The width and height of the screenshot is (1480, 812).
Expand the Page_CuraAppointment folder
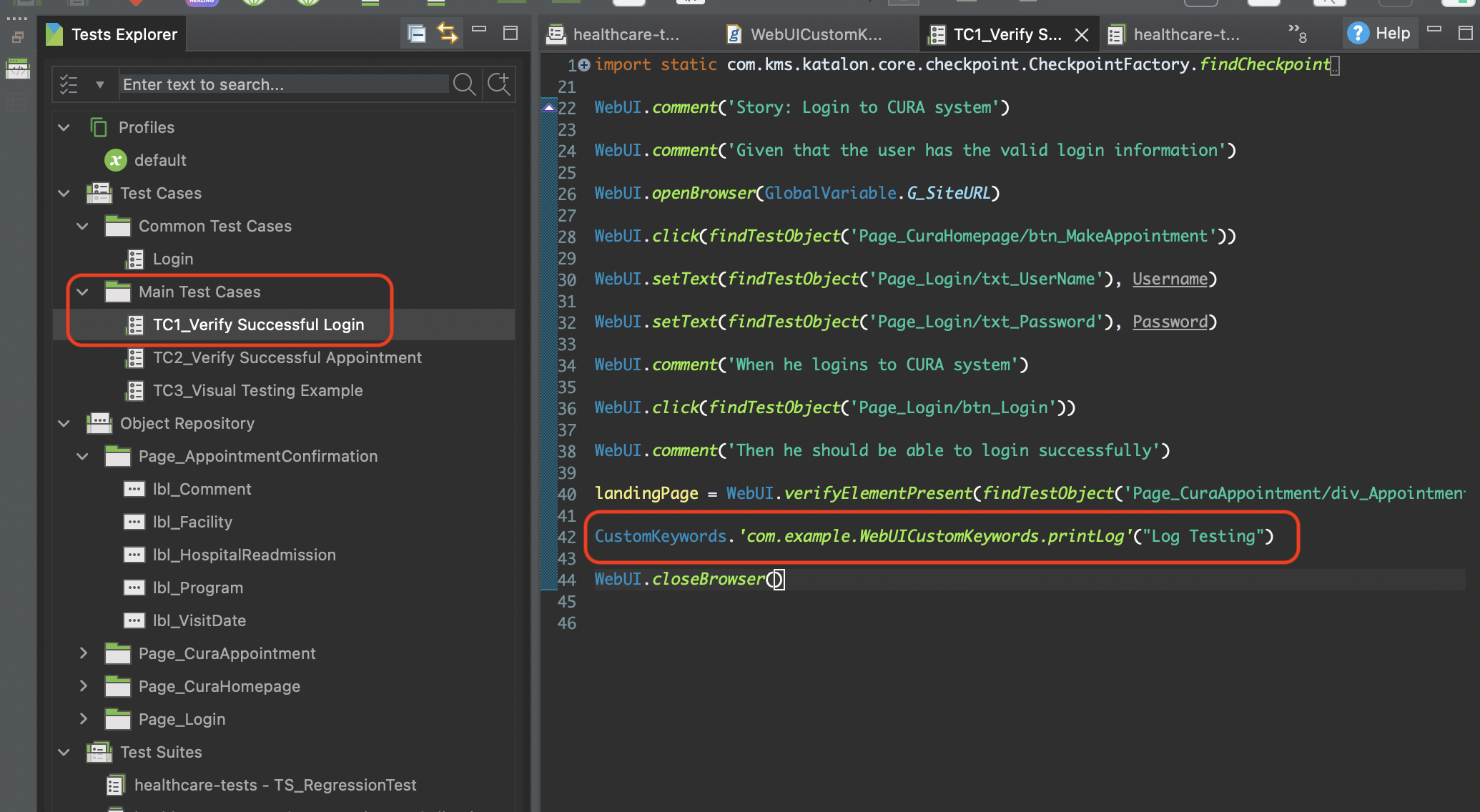click(84, 653)
